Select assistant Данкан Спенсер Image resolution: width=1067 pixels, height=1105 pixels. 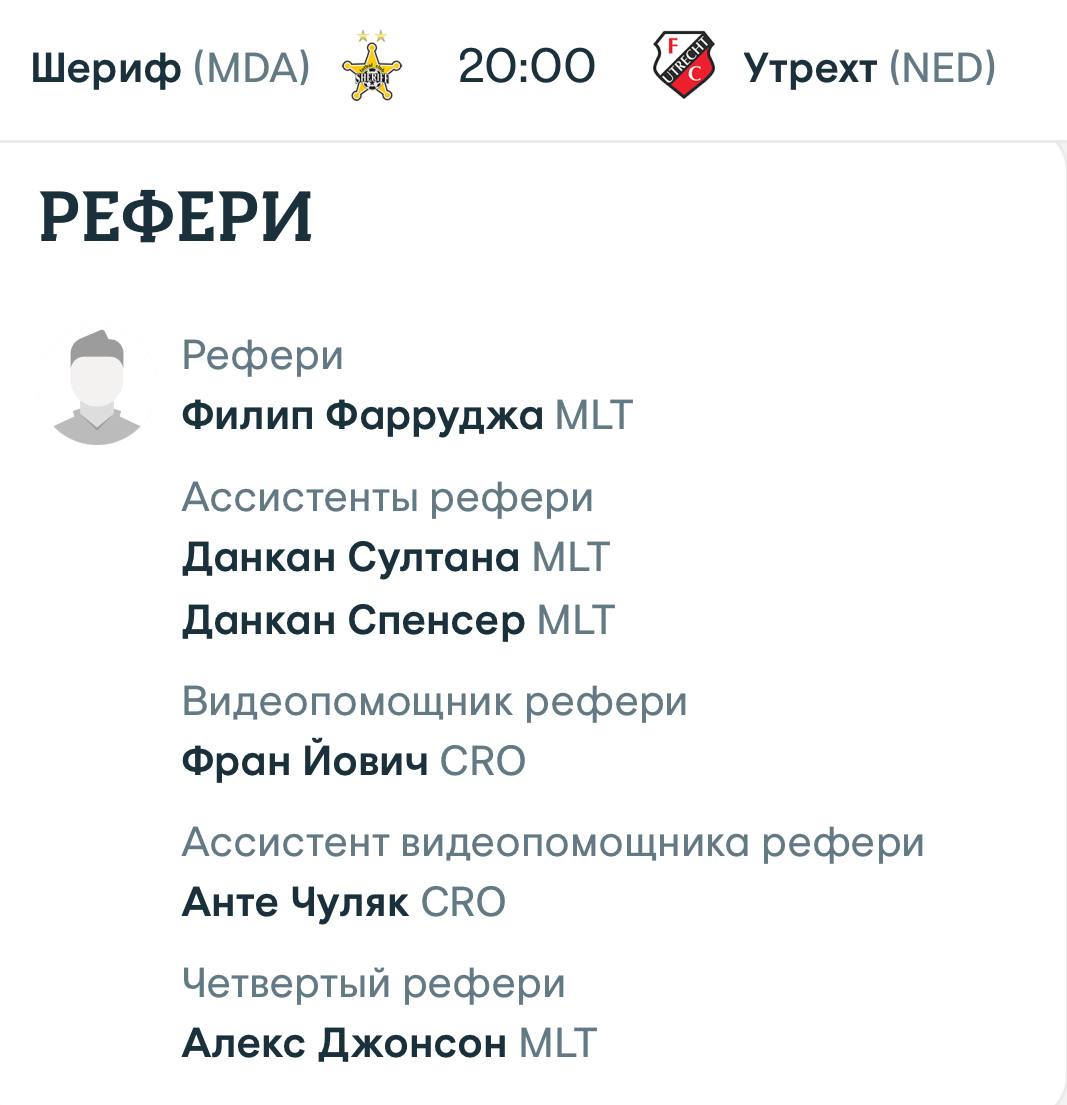pos(353,620)
